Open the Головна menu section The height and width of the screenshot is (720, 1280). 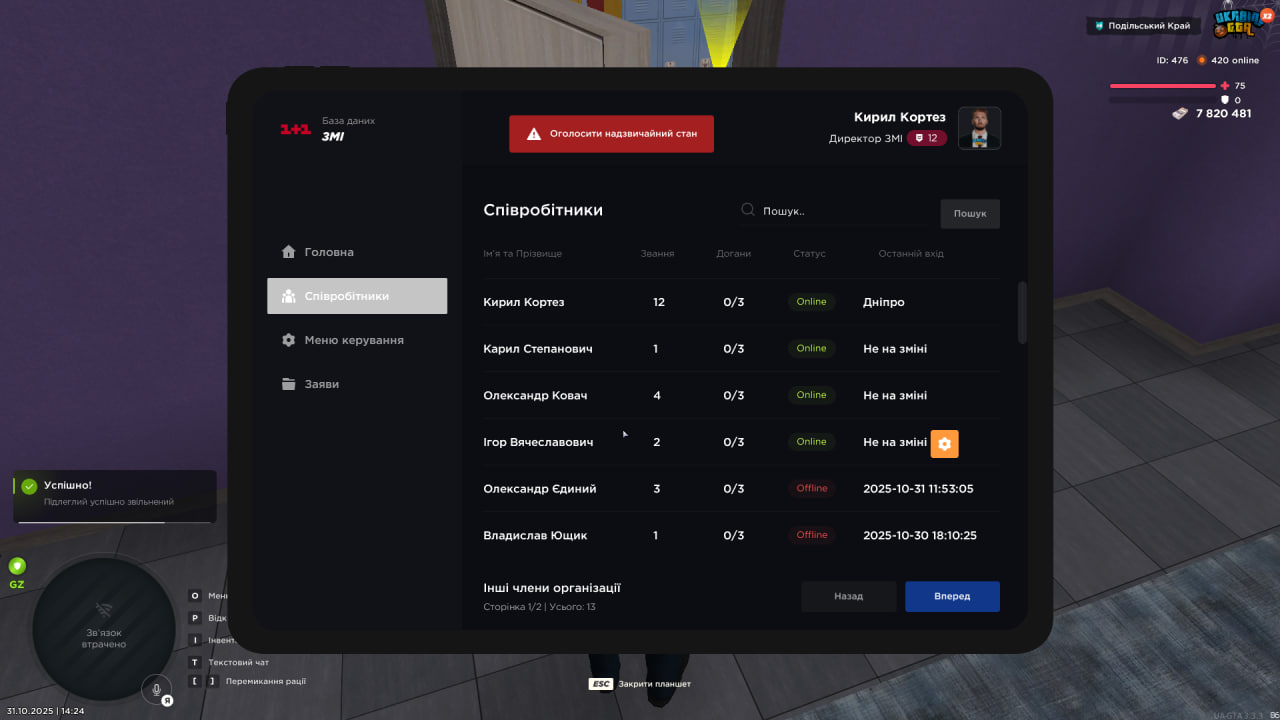click(357, 252)
